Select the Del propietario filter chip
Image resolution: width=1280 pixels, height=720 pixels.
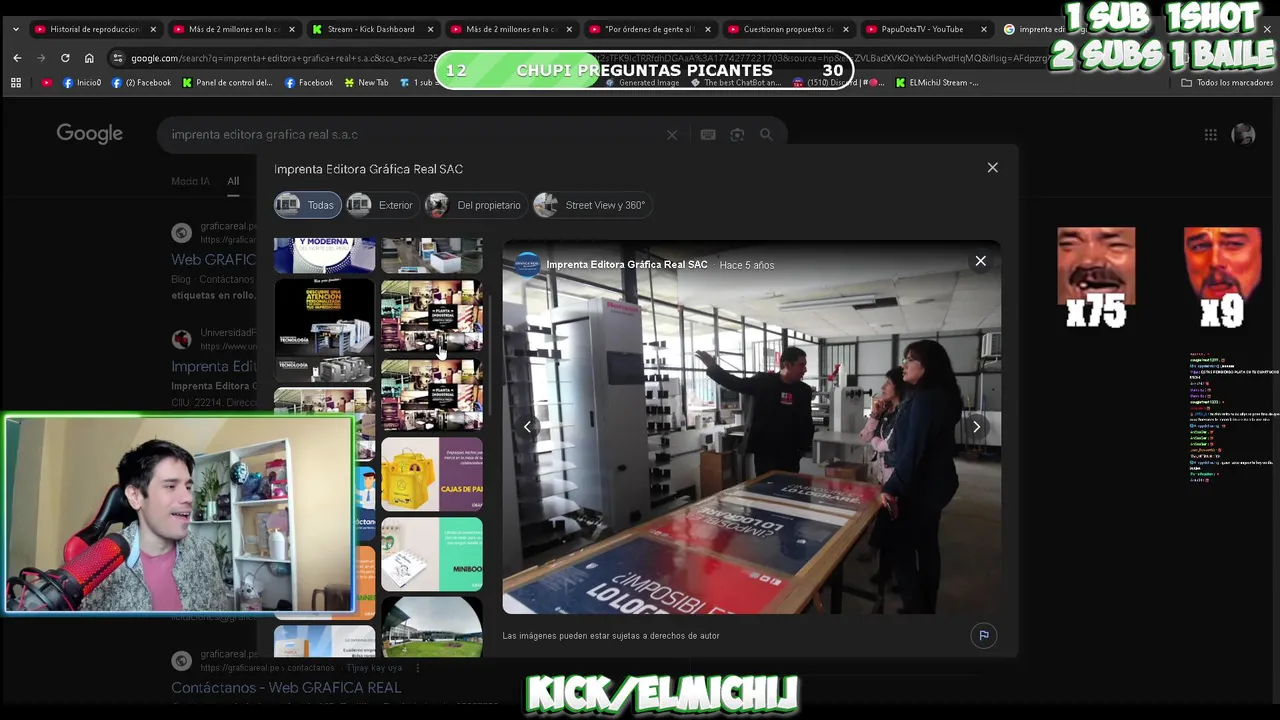[476, 205]
